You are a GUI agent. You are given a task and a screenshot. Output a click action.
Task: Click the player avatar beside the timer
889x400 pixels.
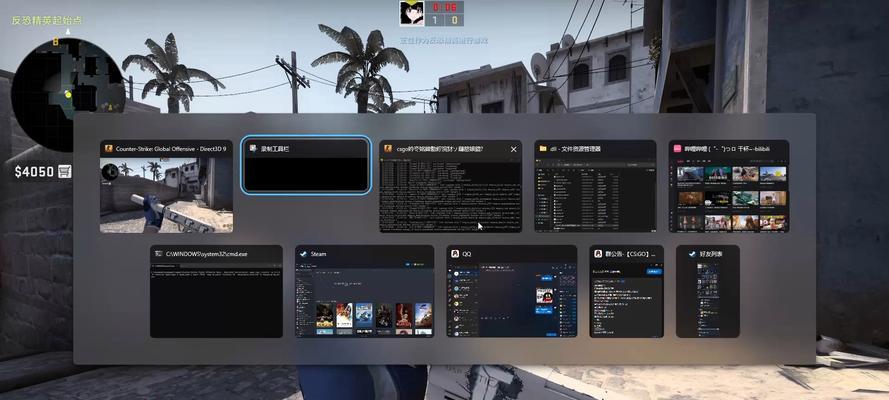[412, 13]
